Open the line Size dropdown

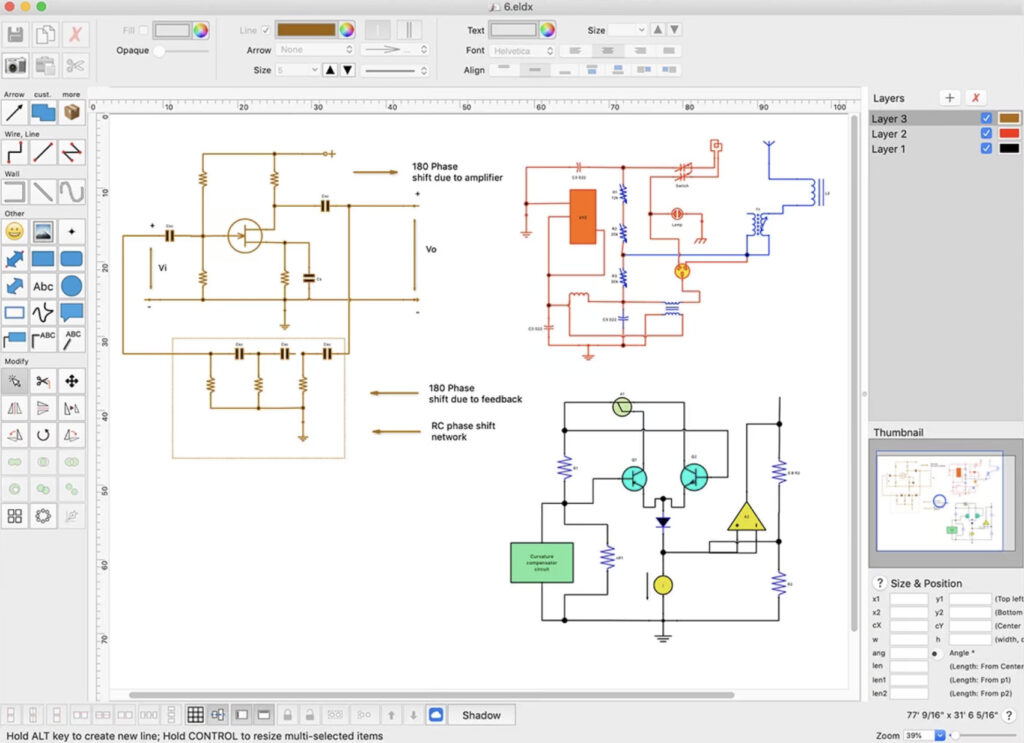(298, 70)
